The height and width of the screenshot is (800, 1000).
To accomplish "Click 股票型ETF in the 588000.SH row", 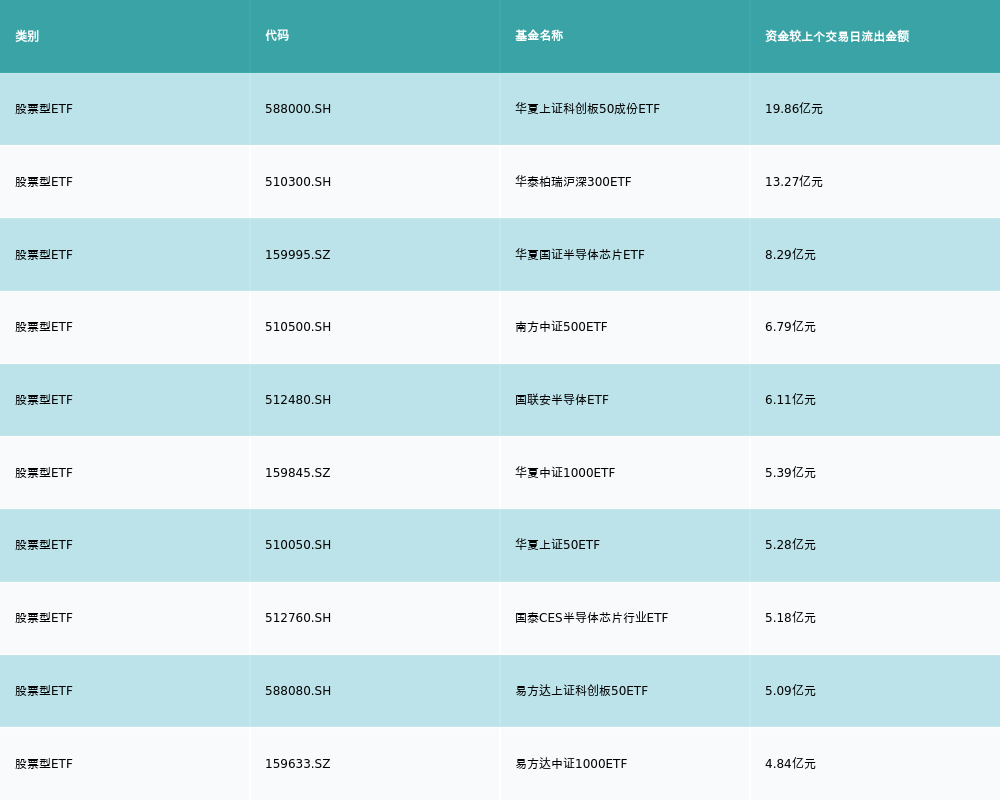I will (44, 109).
